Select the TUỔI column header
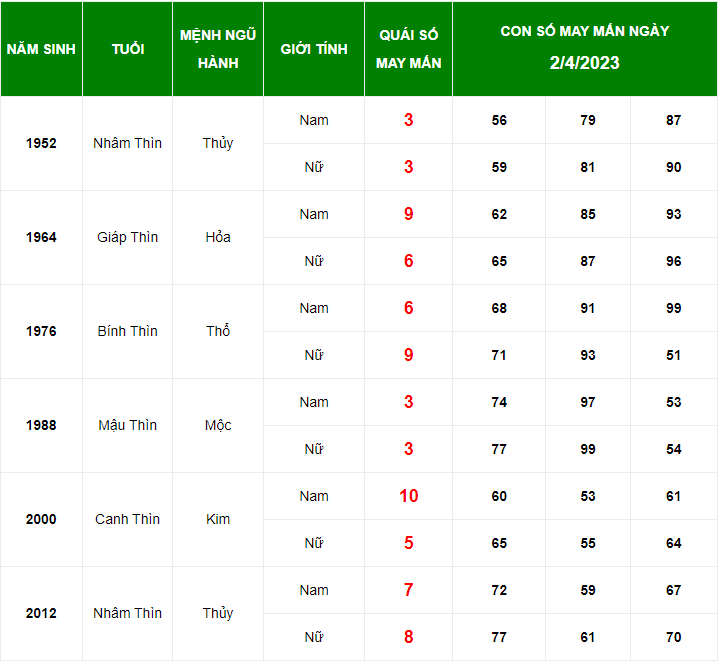The image size is (721, 667). pyautogui.click(x=127, y=49)
